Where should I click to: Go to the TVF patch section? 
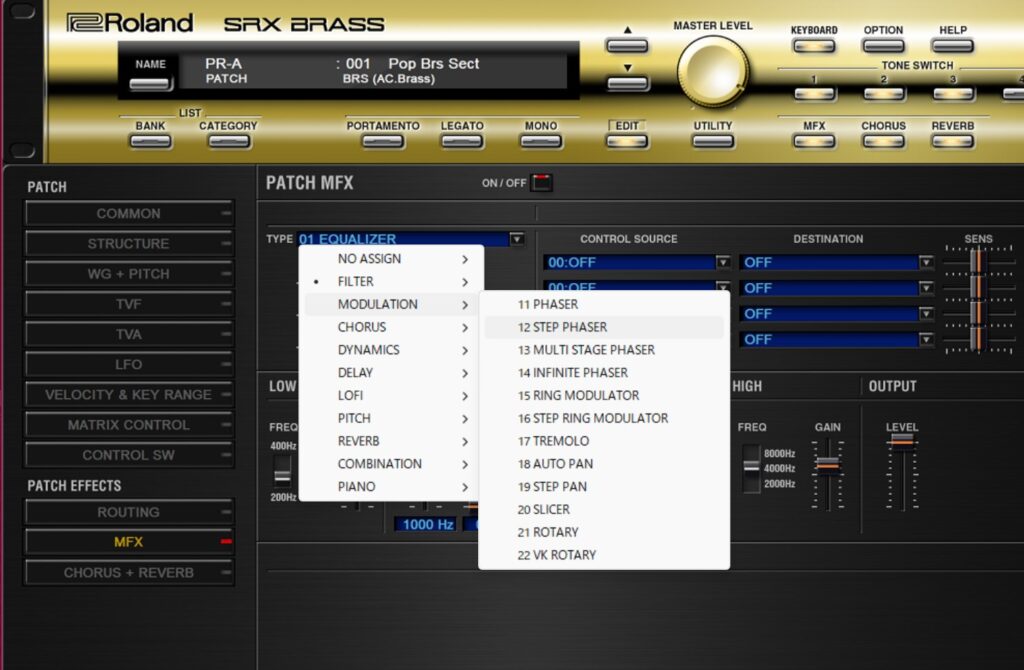point(128,304)
